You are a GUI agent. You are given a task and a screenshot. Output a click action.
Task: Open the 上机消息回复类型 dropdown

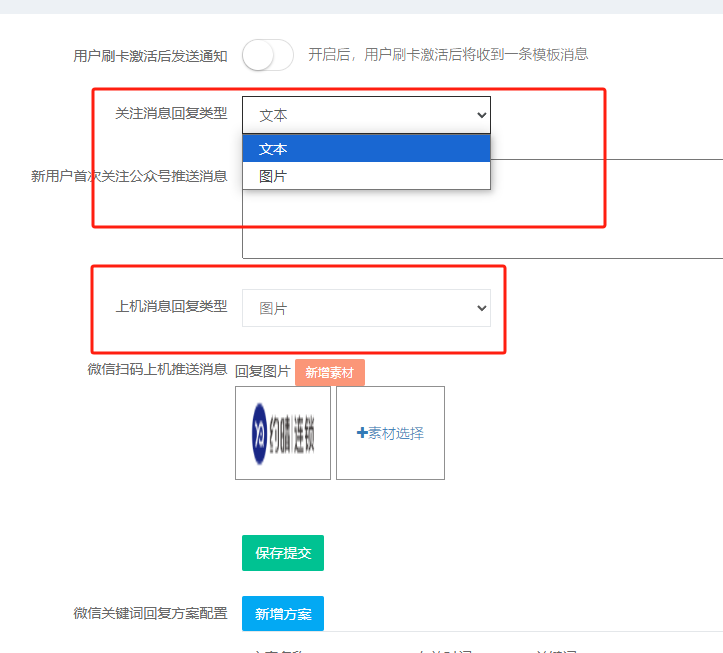point(366,308)
